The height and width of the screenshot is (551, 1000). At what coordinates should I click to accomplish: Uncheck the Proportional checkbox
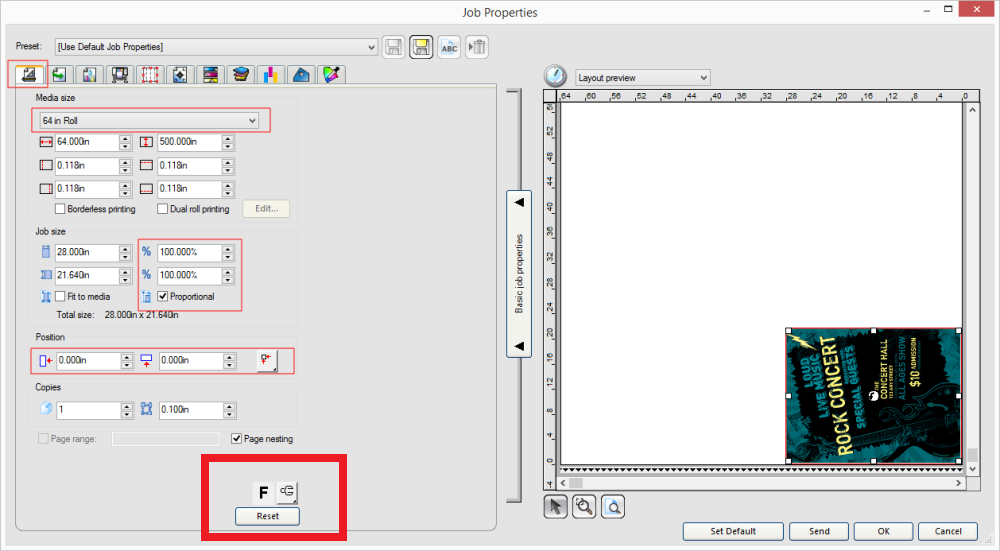[163, 297]
